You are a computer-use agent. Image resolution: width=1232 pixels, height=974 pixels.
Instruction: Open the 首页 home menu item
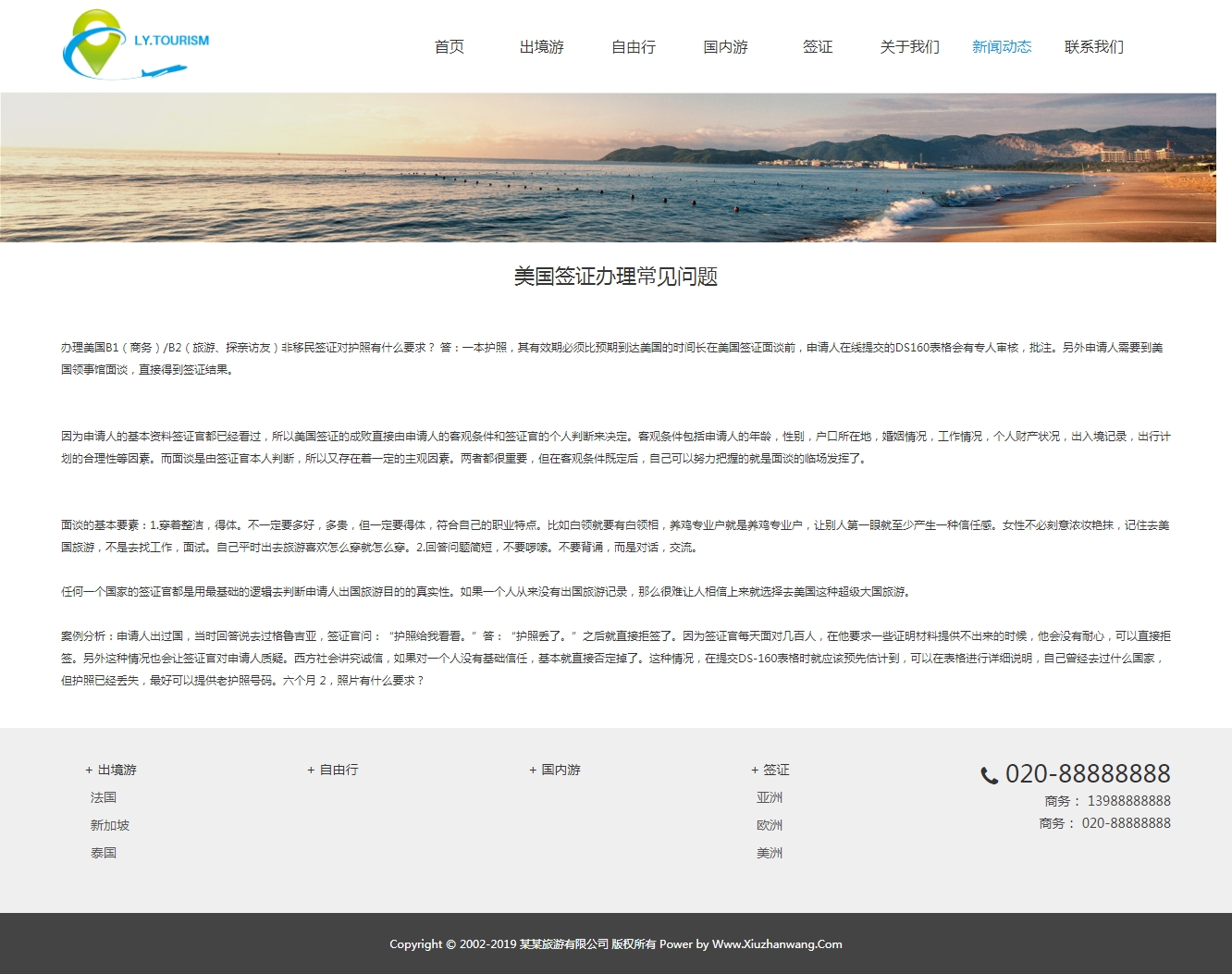450,47
